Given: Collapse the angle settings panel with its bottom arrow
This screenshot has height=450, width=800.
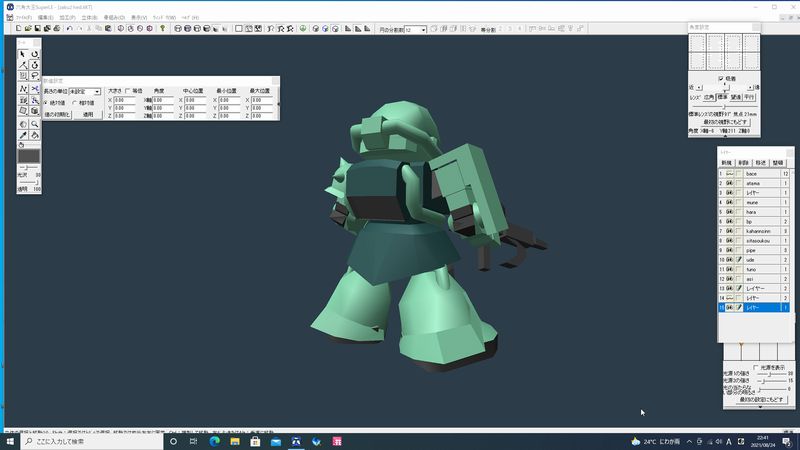Looking at the screenshot, I should pyautogui.click(x=725, y=136).
